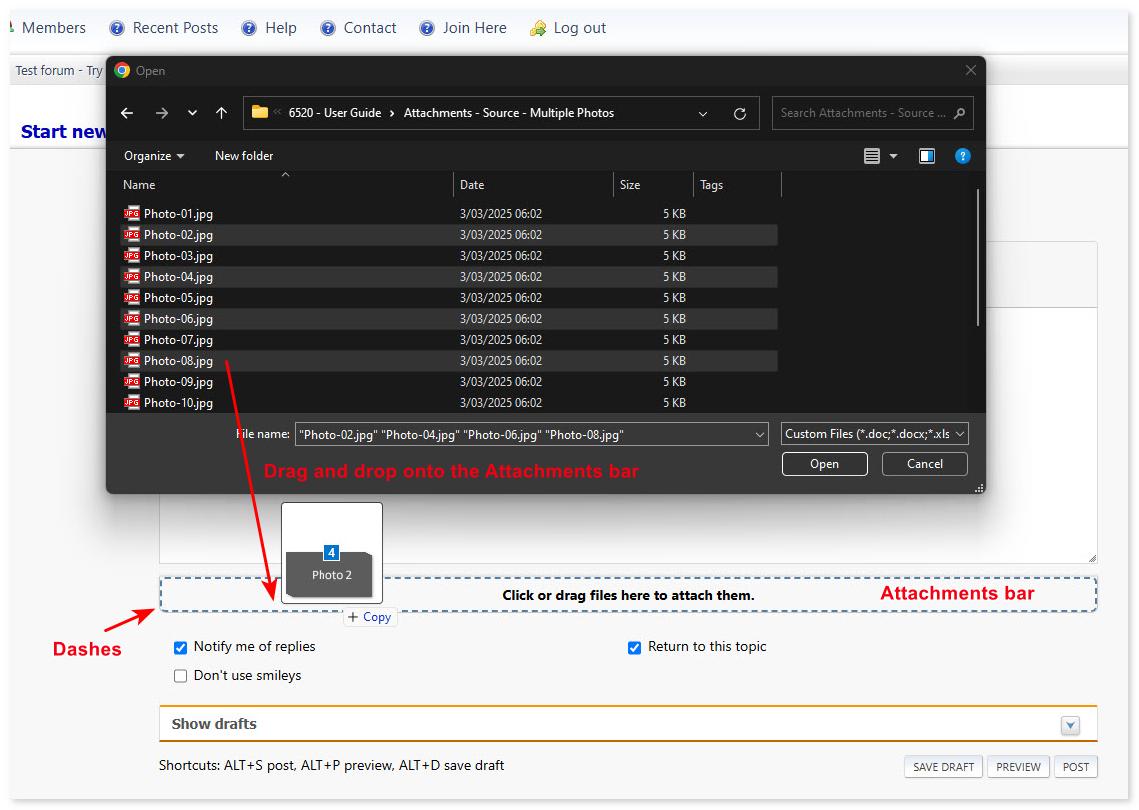Expand the Show drafts section

(1070, 724)
